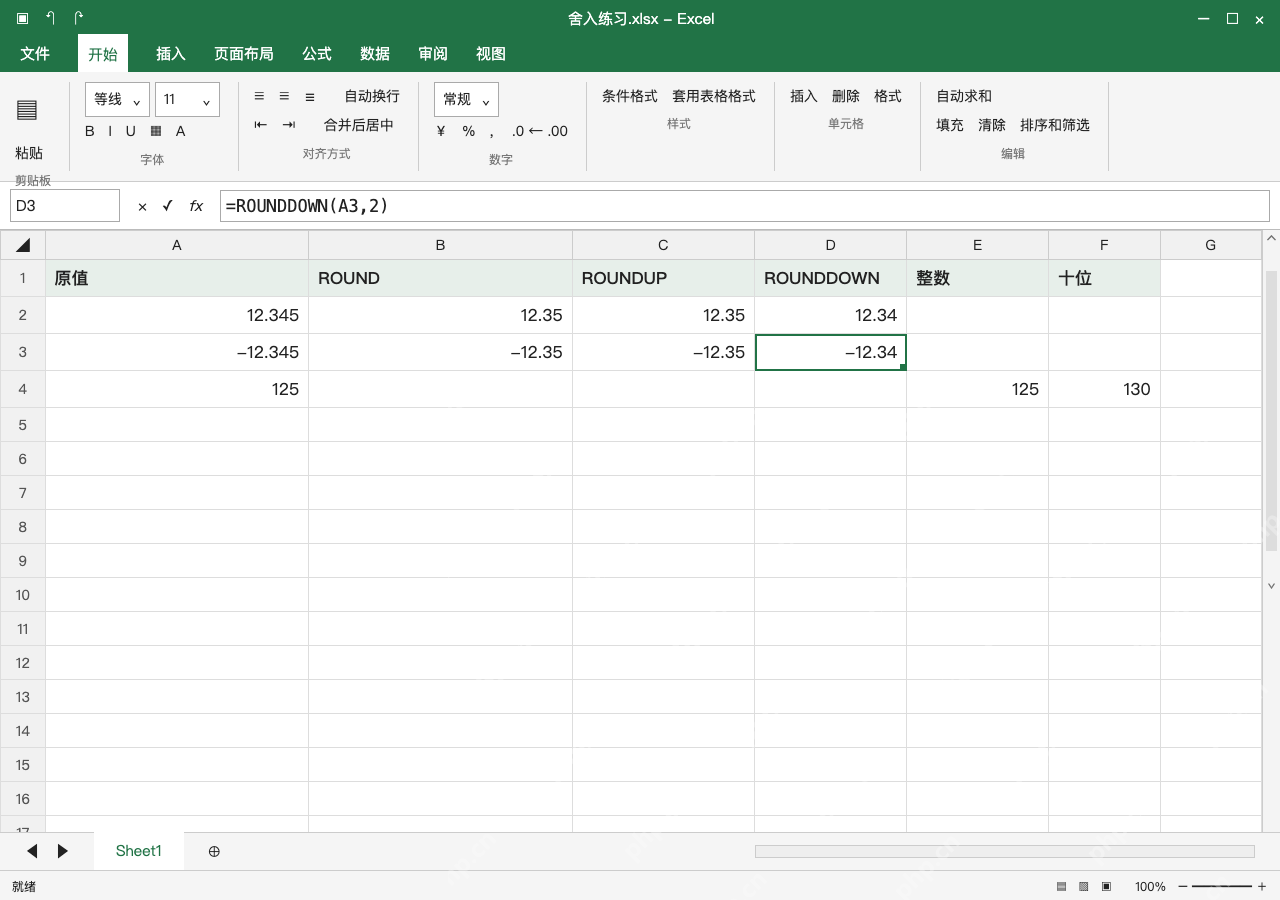The width and height of the screenshot is (1280, 900).
Task: Click the font color A icon
Action: [181, 131]
